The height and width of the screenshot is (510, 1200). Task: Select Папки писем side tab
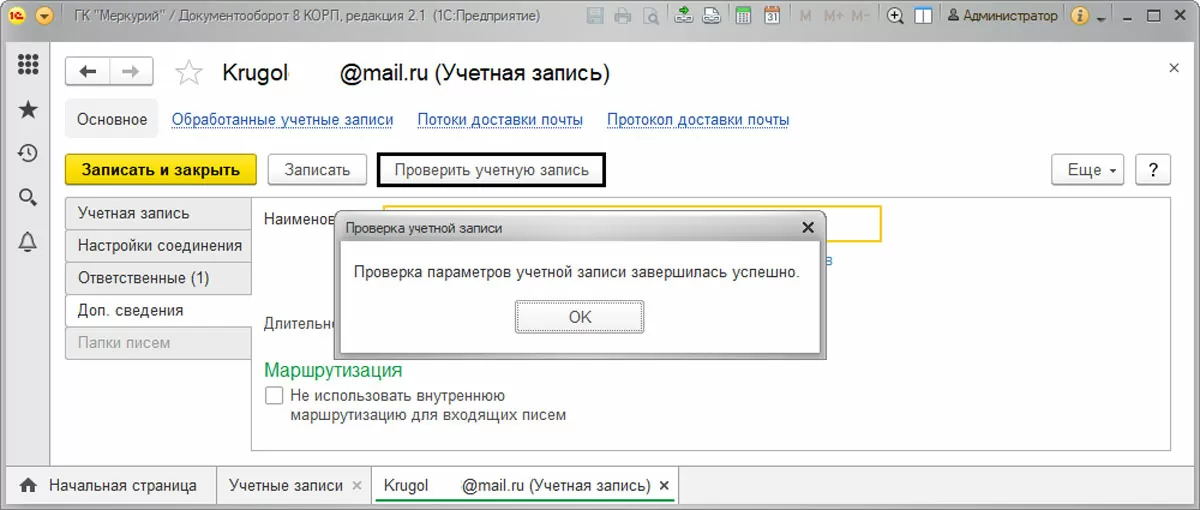[158, 343]
